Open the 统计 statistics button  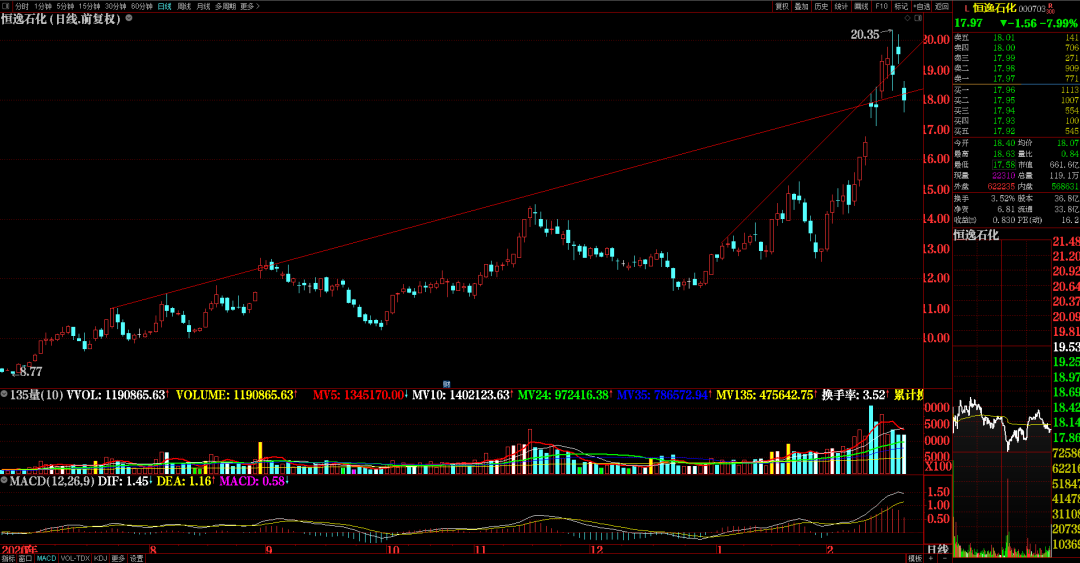pos(841,6)
